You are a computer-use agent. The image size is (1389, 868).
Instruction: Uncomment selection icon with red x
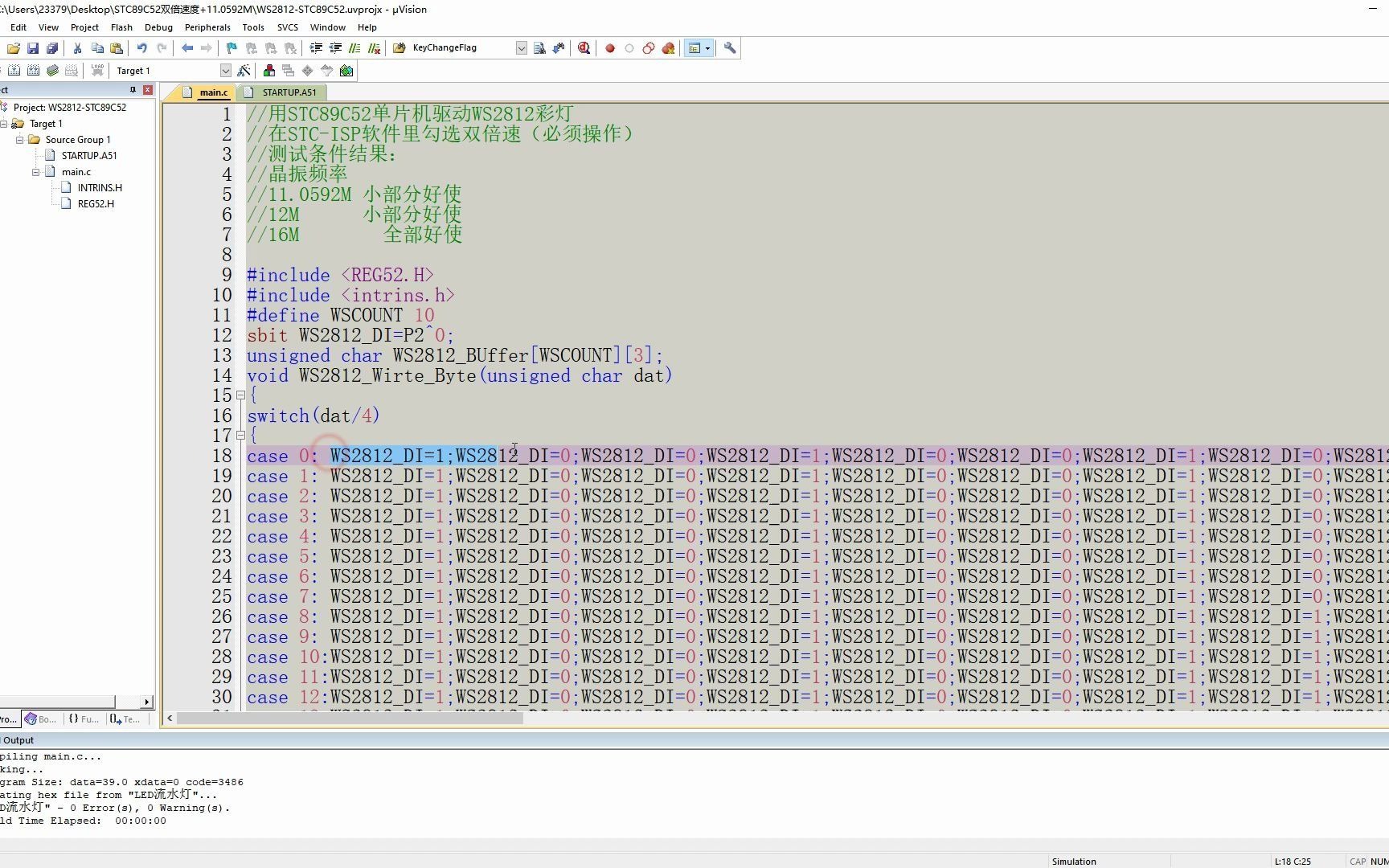pyautogui.click(x=374, y=48)
